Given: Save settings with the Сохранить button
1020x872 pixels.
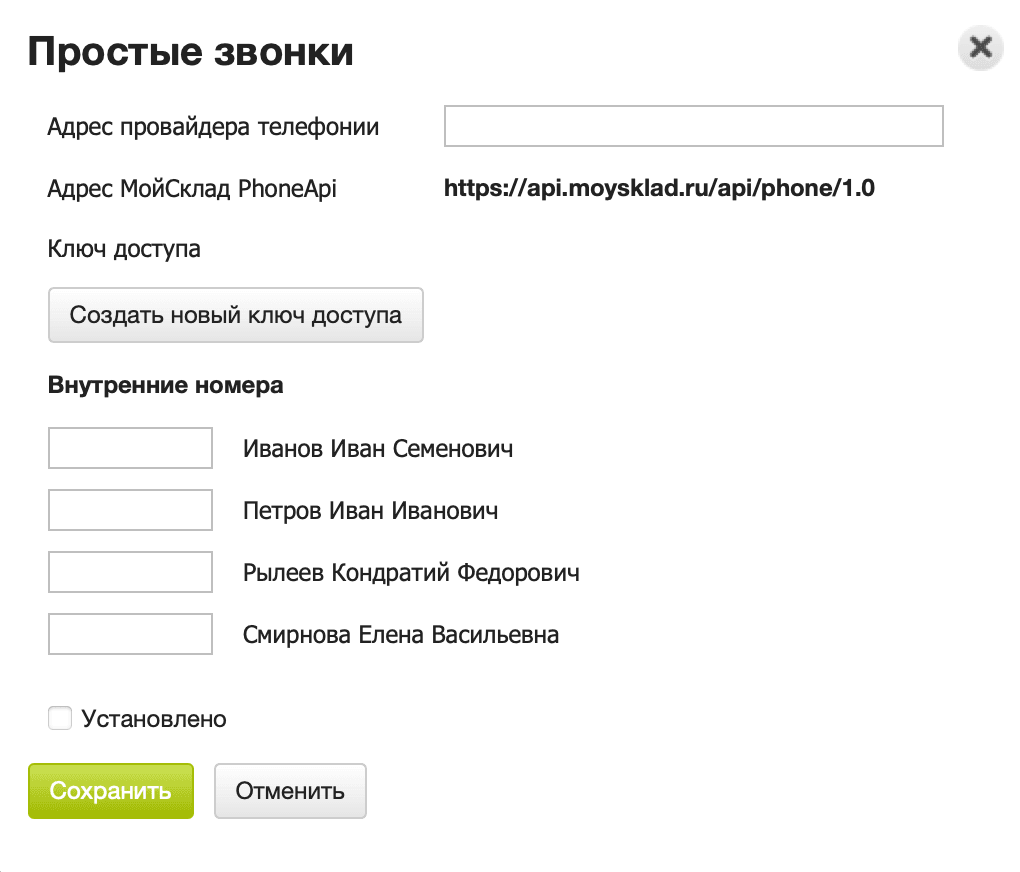Looking at the screenshot, I should click(x=110, y=790).
